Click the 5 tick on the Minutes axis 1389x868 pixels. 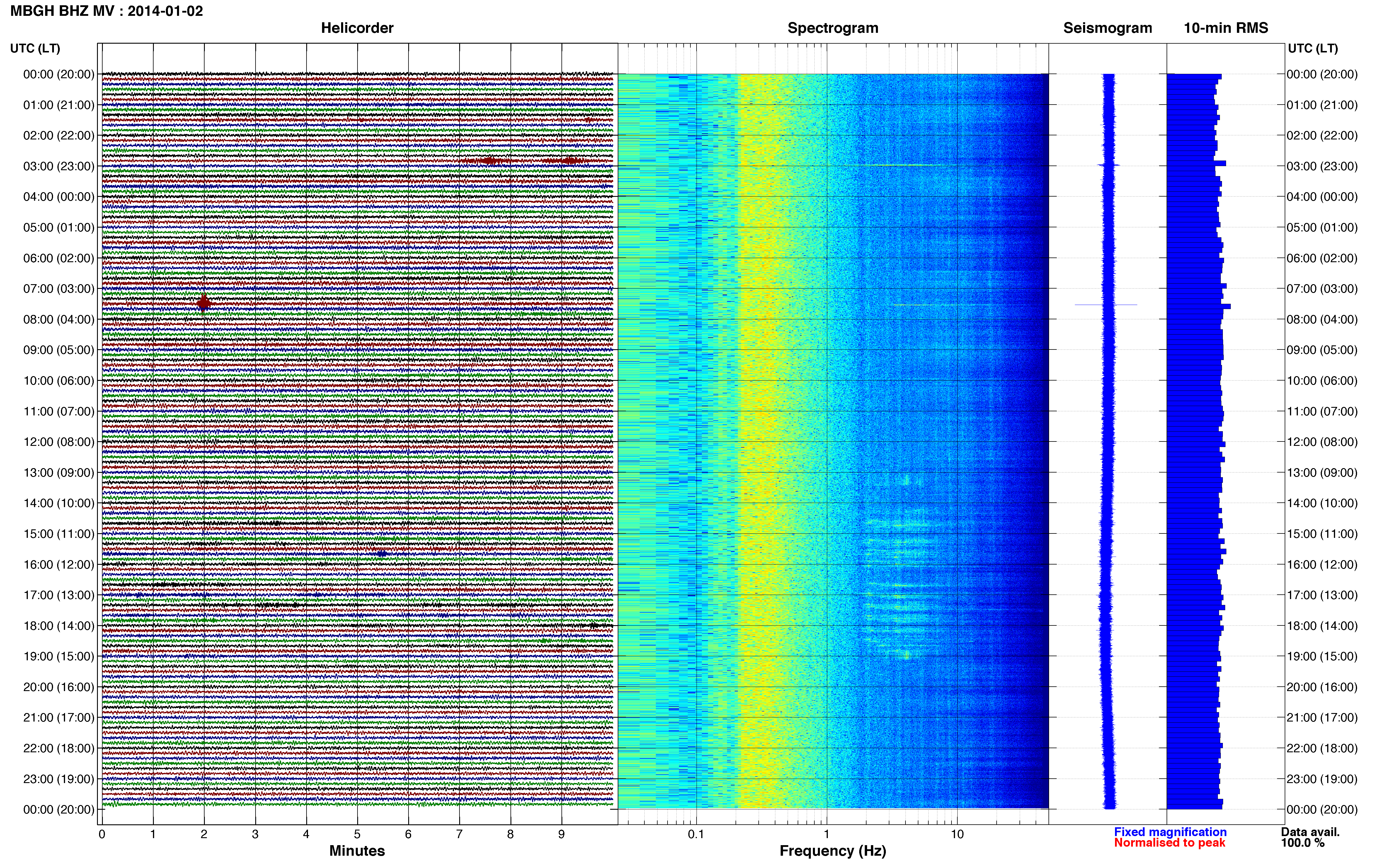pyautogui.click(x=357, y=834)
